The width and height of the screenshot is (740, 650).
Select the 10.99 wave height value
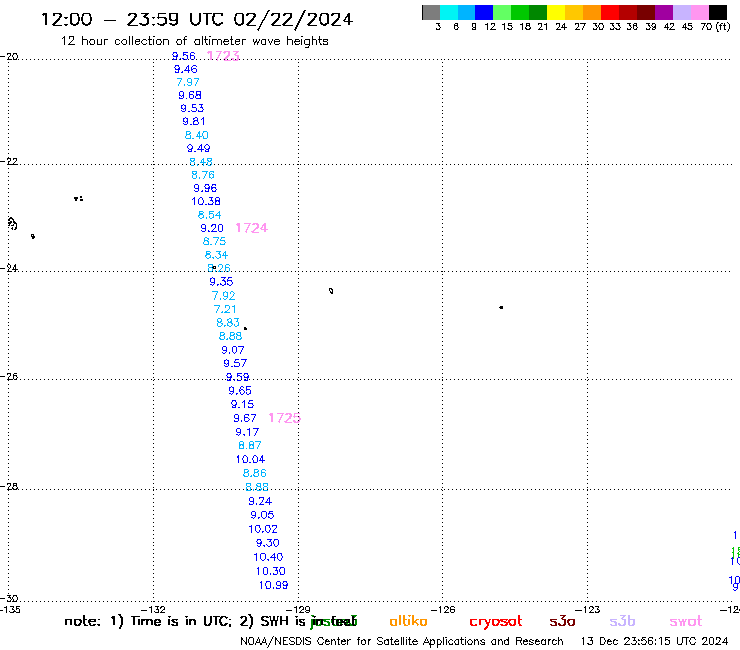pos(273,585)
